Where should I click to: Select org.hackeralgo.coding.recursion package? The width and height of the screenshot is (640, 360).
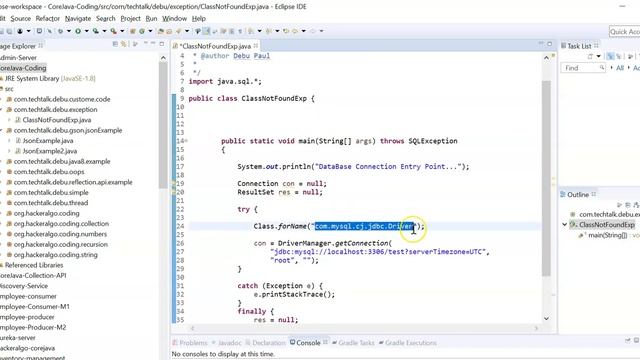pos(60,244)
